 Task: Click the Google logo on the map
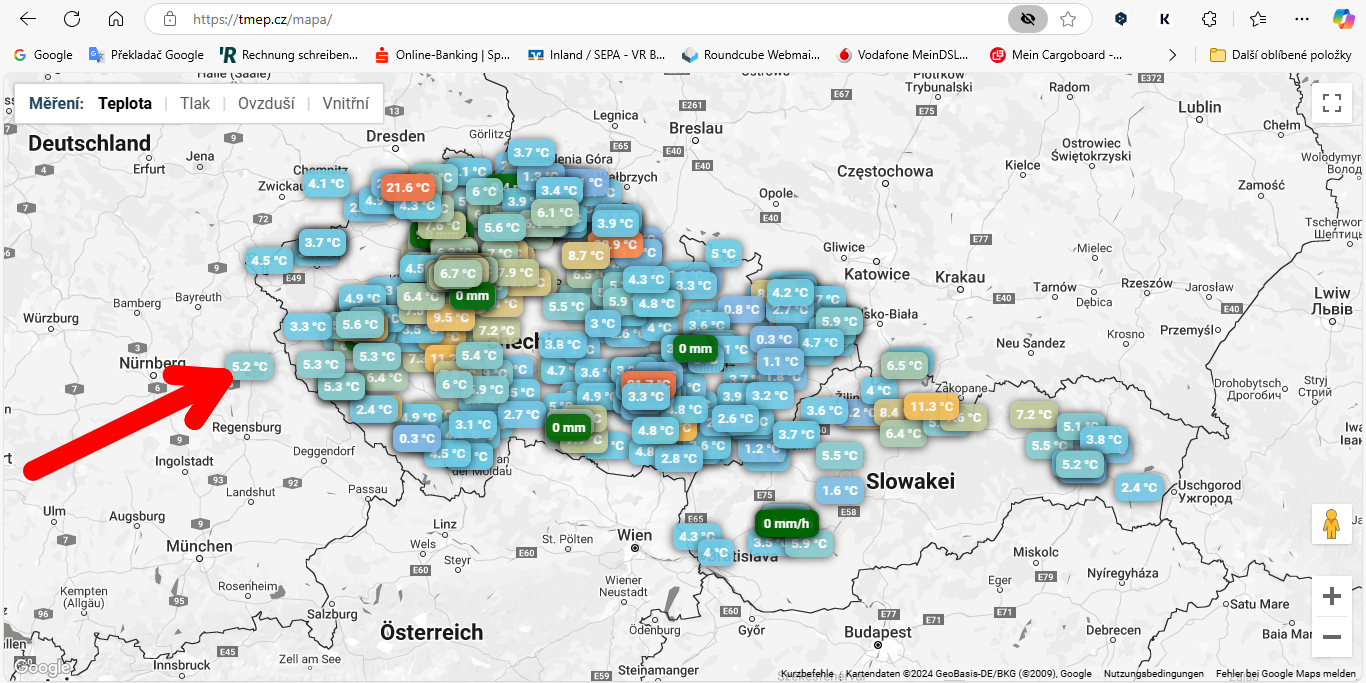pos(40,667)
